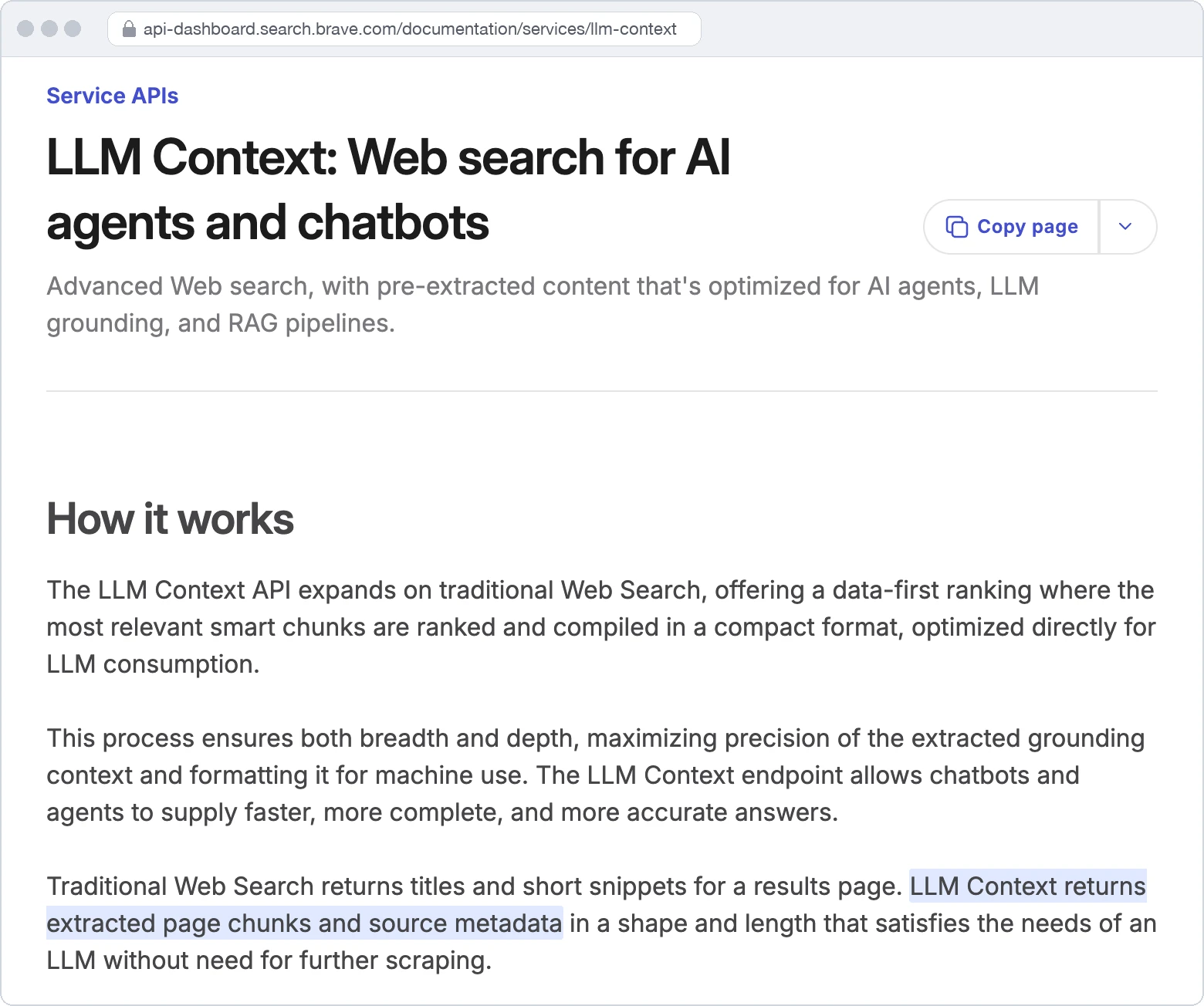1204x1006 pixels.
Task: Click the subtitle starting "Advanced Web search"
Action: [543, 305]
